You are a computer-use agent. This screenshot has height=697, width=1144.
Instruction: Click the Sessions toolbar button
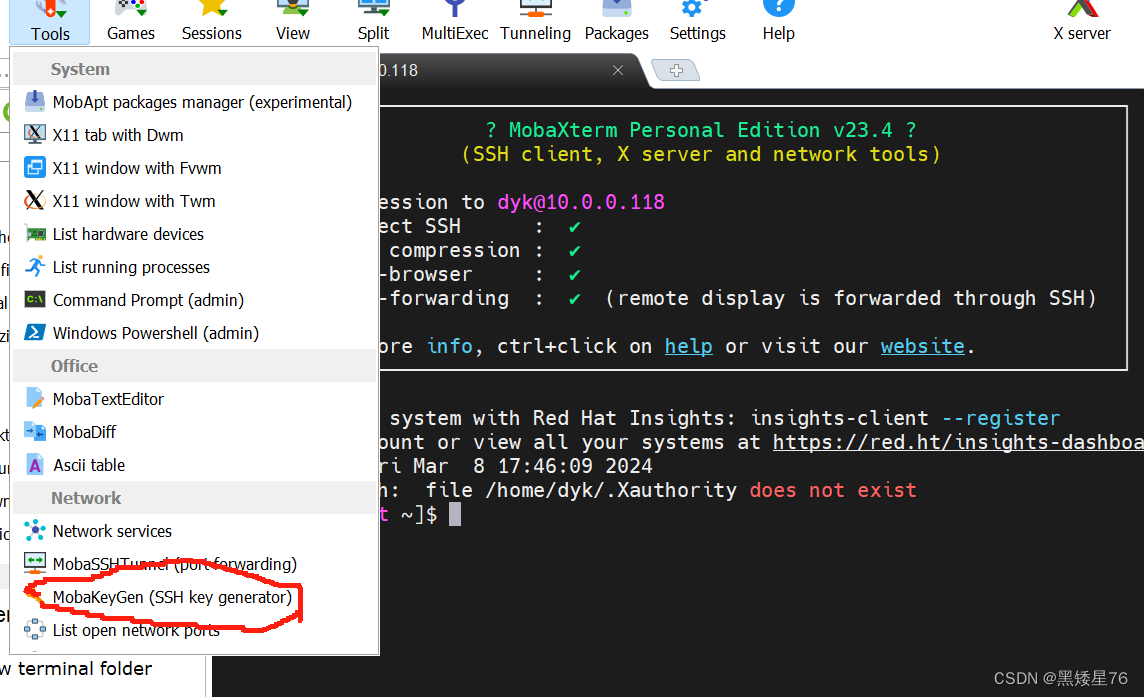(211, 21)
